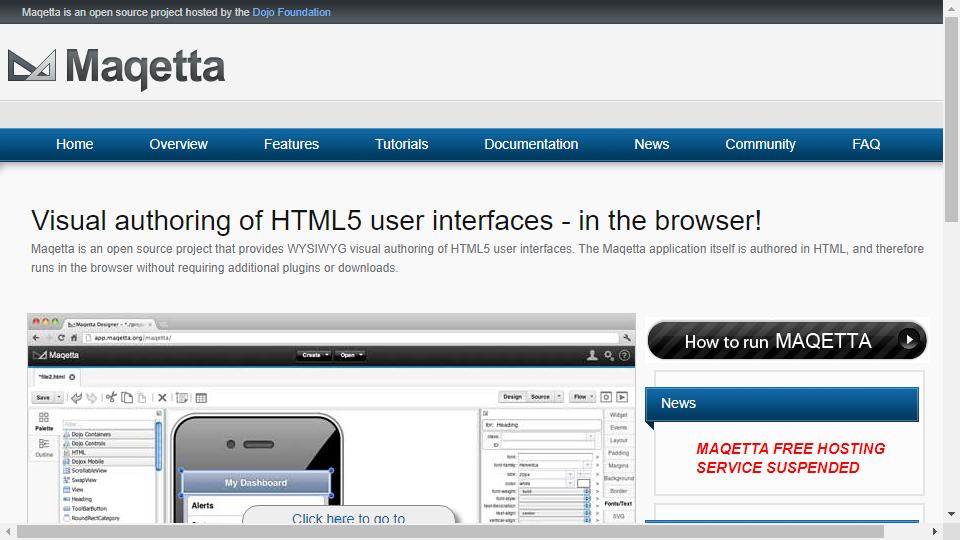Screen dimensions: 960x540
Task: Click the browser reload icon in the embedded screenshot
Action: point(61,337)
